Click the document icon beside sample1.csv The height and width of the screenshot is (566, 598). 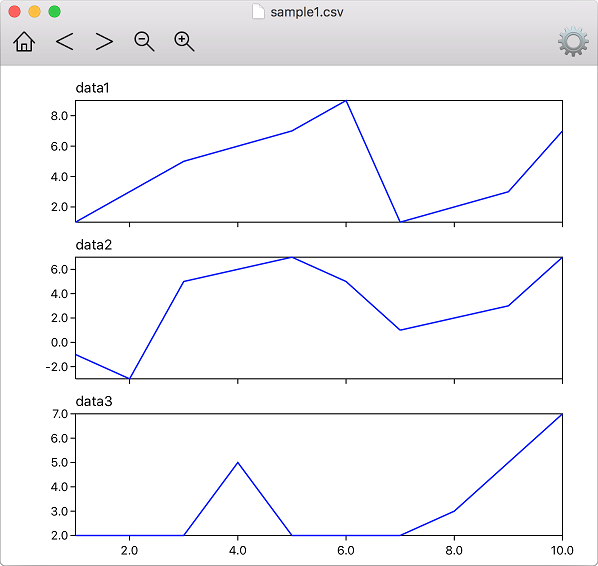pyautogui.click(x=258, y=12)
